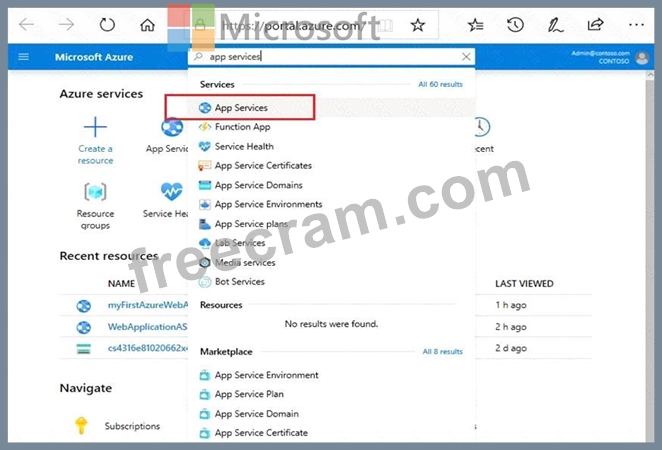Clear the search box with X

point(466,57)
